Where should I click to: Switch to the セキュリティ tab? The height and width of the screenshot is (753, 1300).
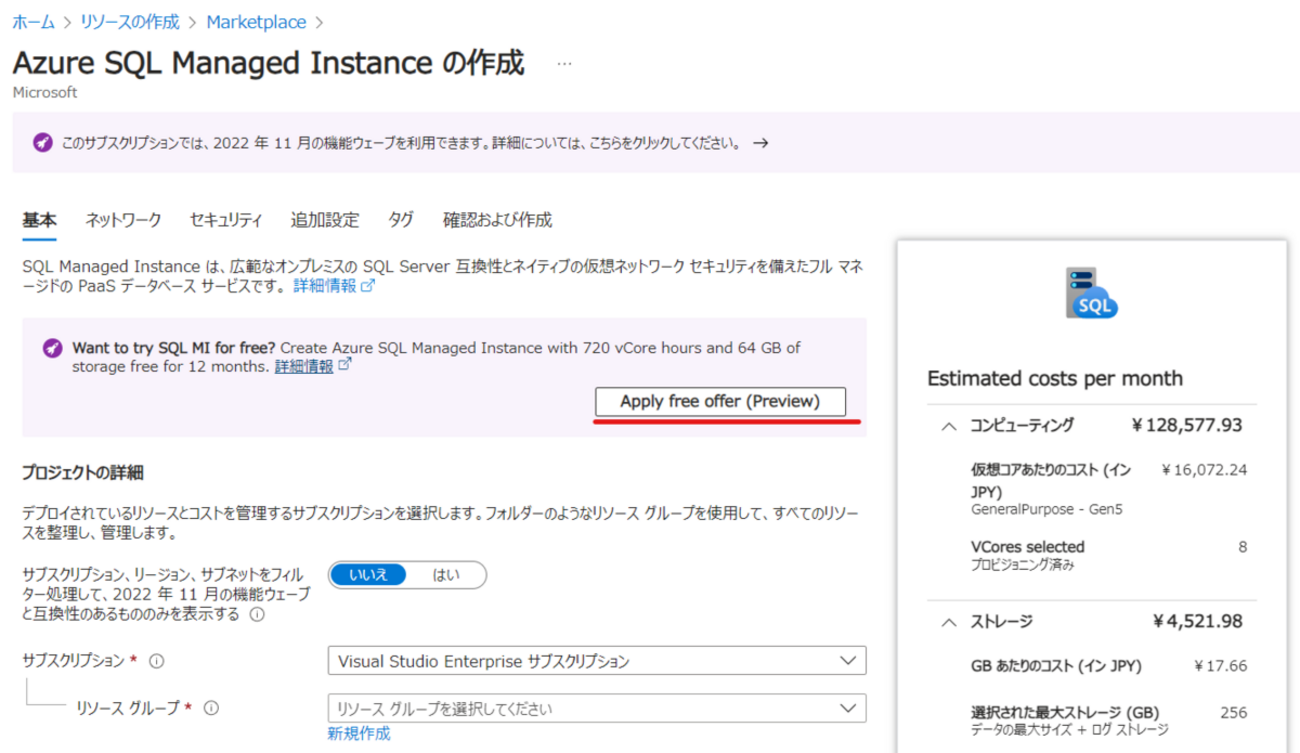coord(226,220)
